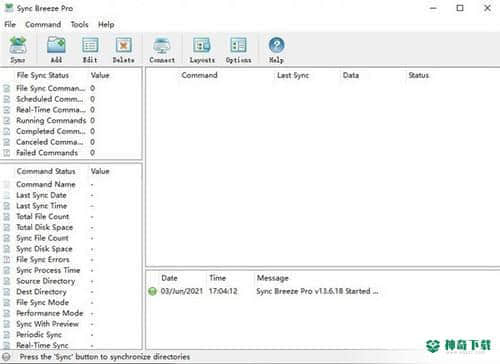Click the icon beside Source Directory row
Image resolution: width=500 pixels, height=364 pixels.
click(7, 281)
